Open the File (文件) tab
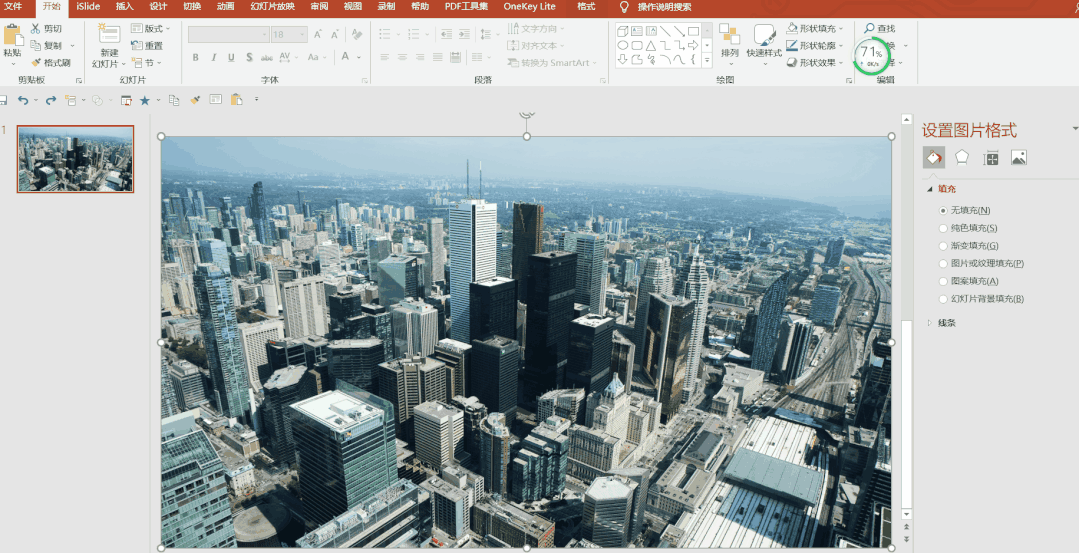The width and height of the screenshot is (1079, 553). (13, 6)
